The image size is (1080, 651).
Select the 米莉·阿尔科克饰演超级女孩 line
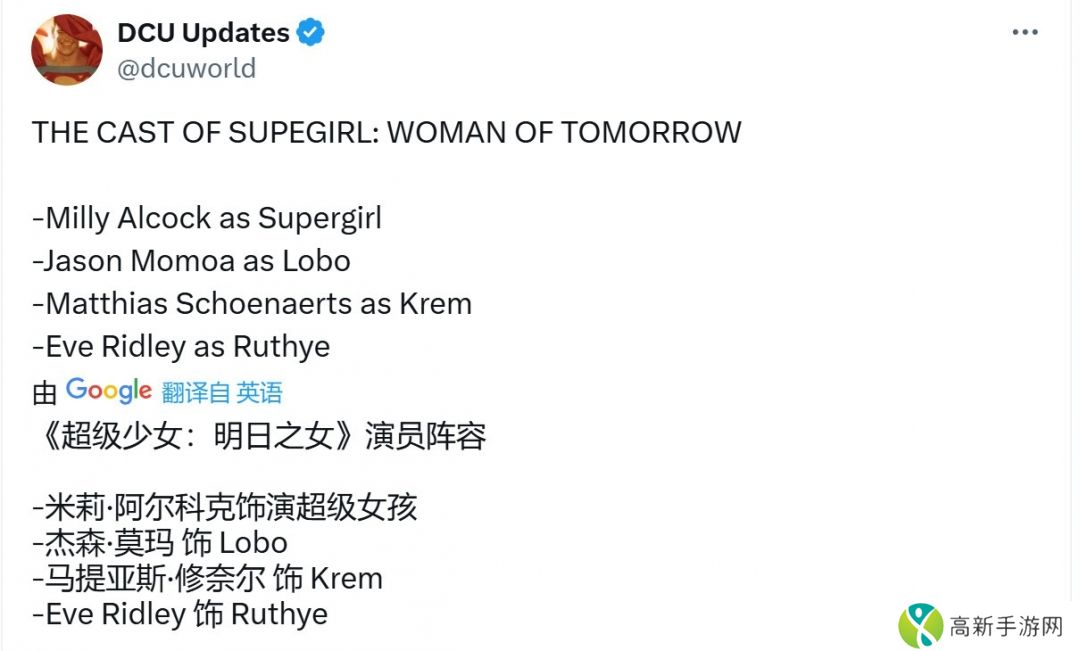[225, 507]
